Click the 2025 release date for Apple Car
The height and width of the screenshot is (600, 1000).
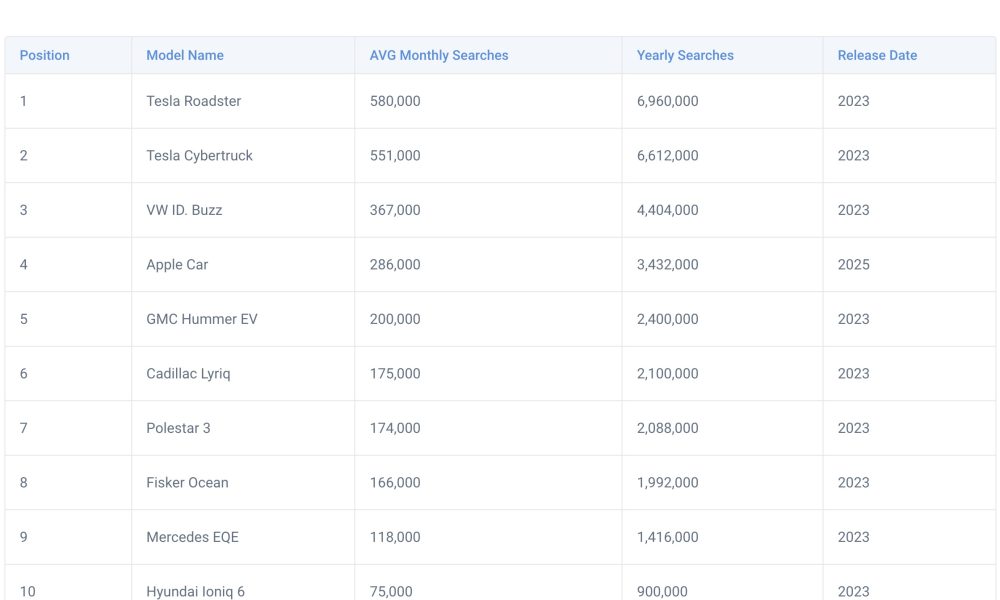853,265
